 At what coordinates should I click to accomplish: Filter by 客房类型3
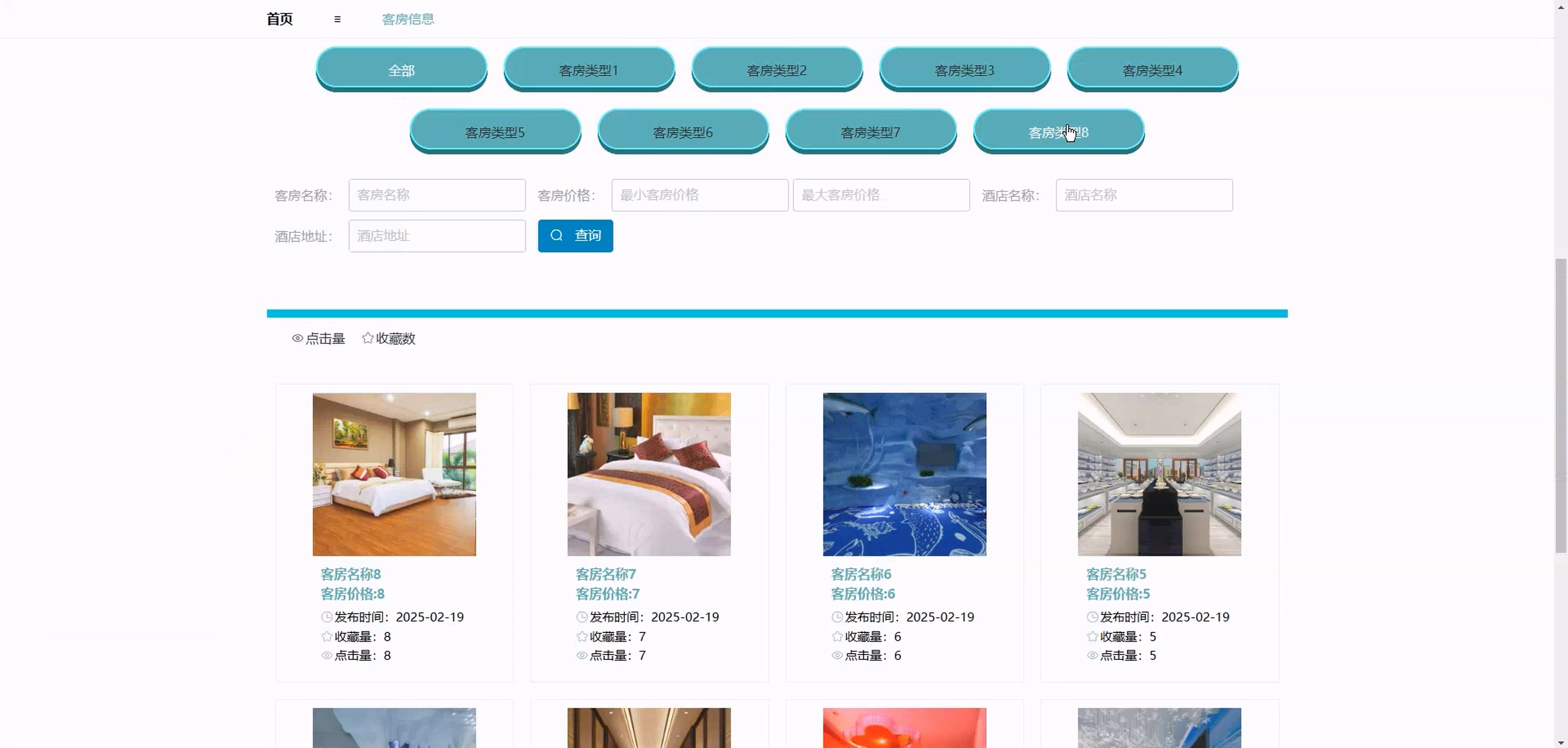tap(964, 70)
